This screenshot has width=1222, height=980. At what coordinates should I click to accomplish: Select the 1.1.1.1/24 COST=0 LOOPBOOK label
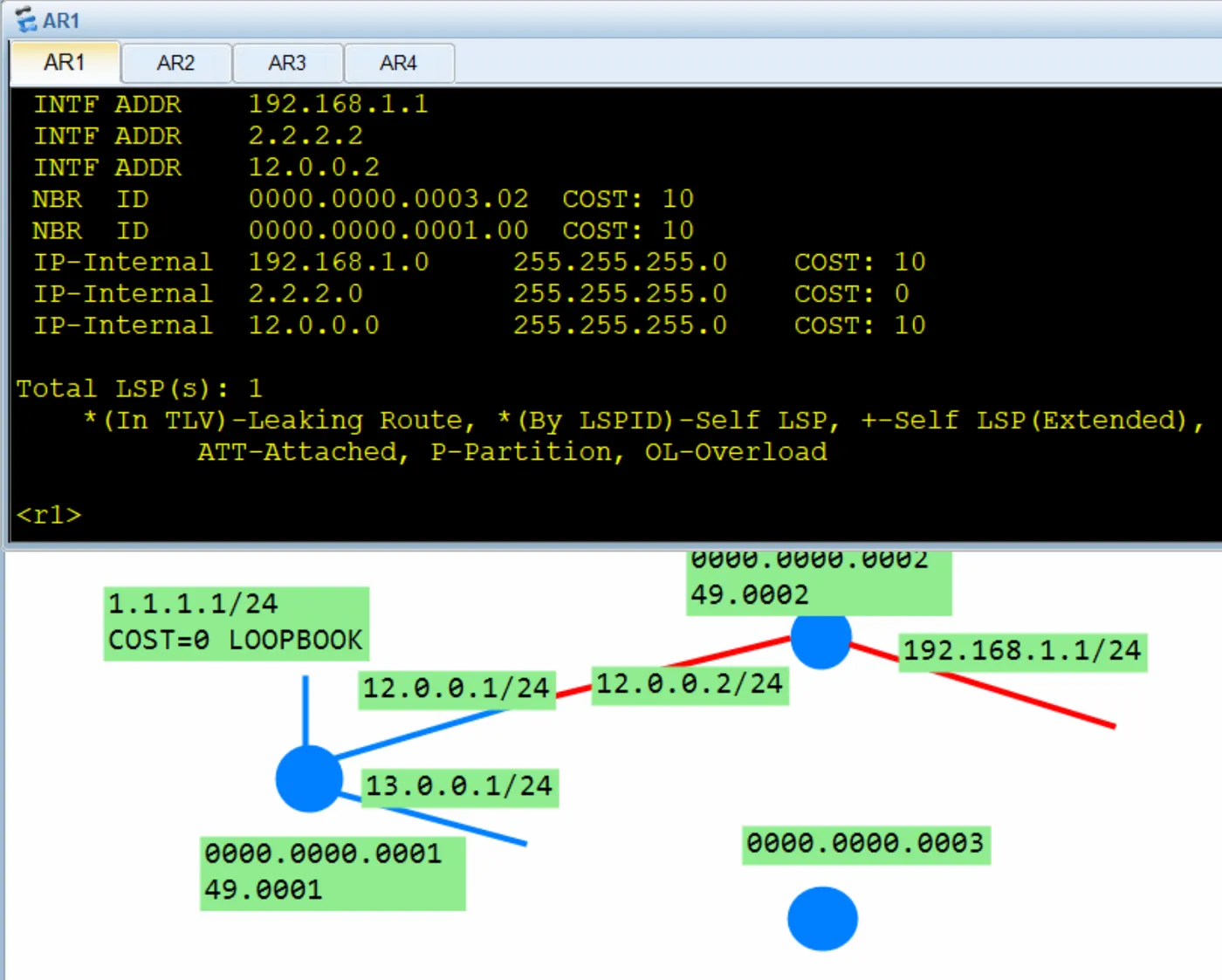(x=237, y=623)
